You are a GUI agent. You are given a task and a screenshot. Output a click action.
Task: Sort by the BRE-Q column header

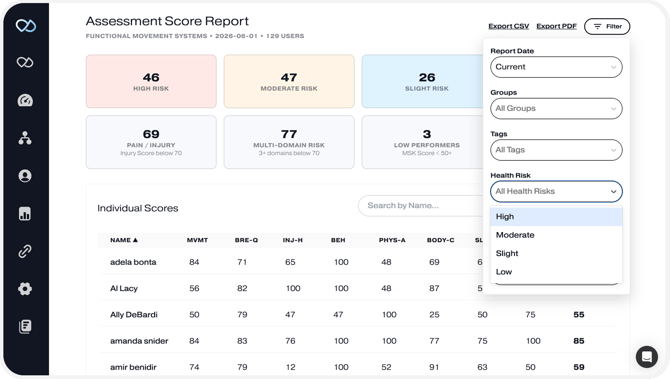tap(246, 240)
